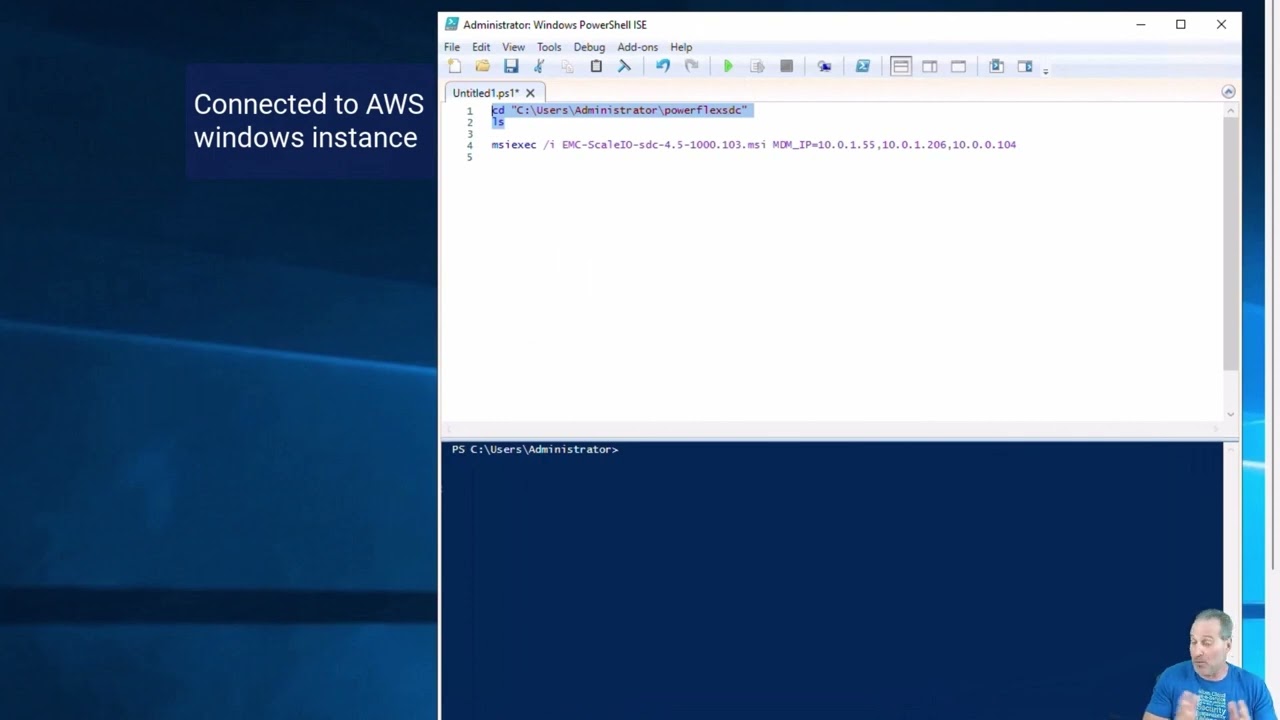Screen dimensions: 1280x720
Task: Click the script pane scroll down arrow
Action: pos(1230,413)
